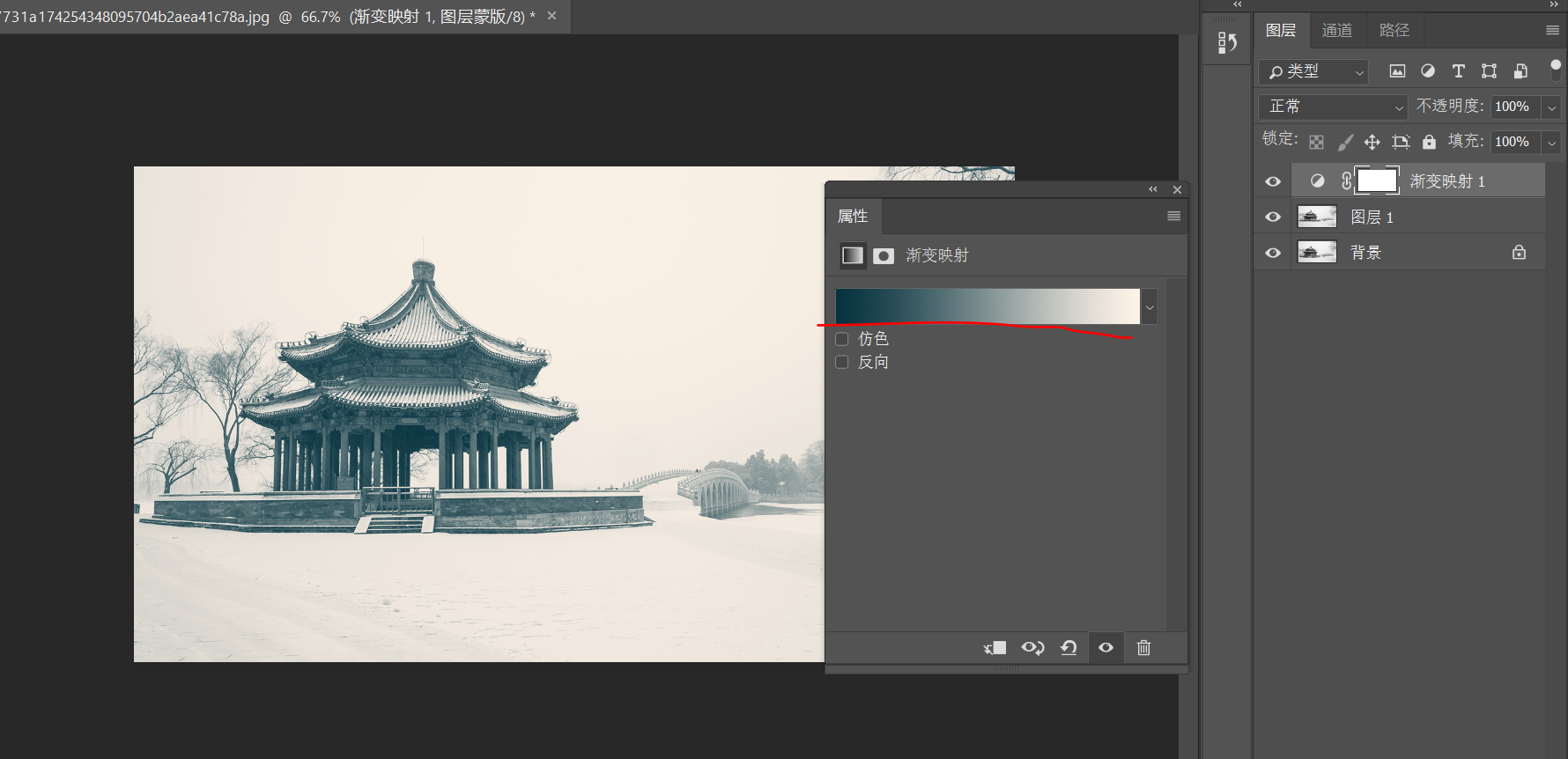Toggle adjustment layer visibility in 属性 panel
1568x759 pixels.
click(1106, 648)
